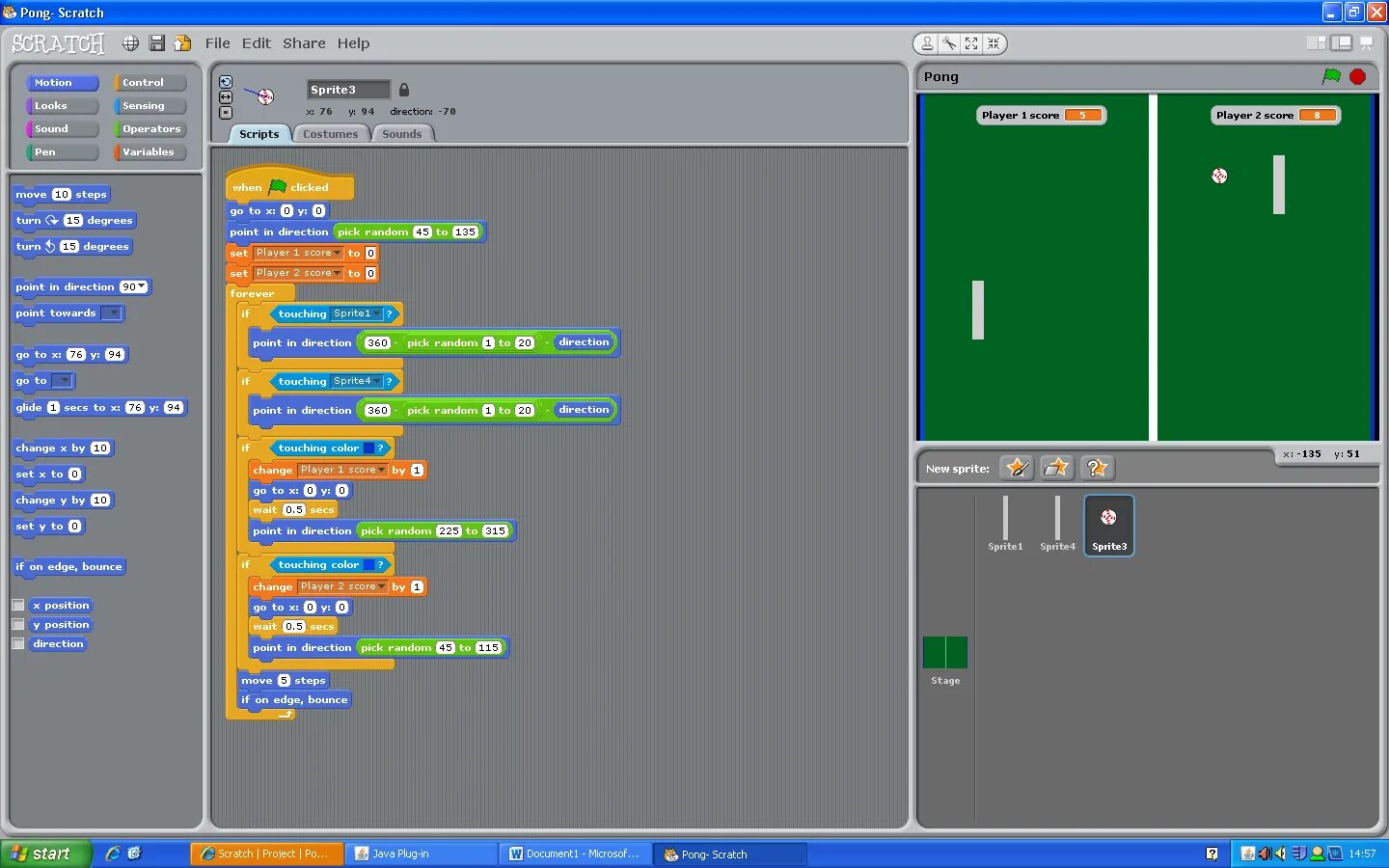
Task: Open Player 1 score dropdown in change block
Action: tap(381, 470)
